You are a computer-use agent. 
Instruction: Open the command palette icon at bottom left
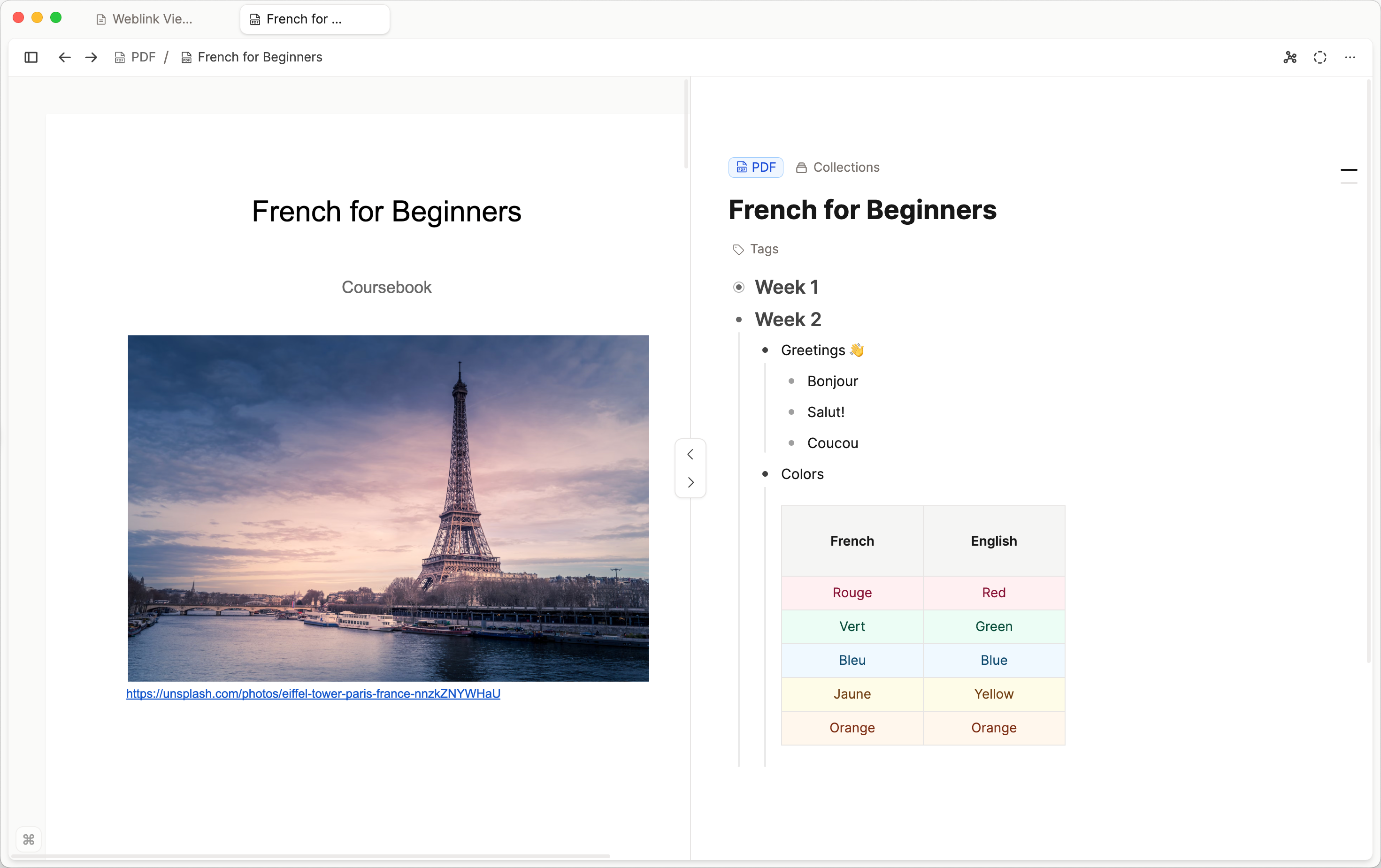pos(29,839)
